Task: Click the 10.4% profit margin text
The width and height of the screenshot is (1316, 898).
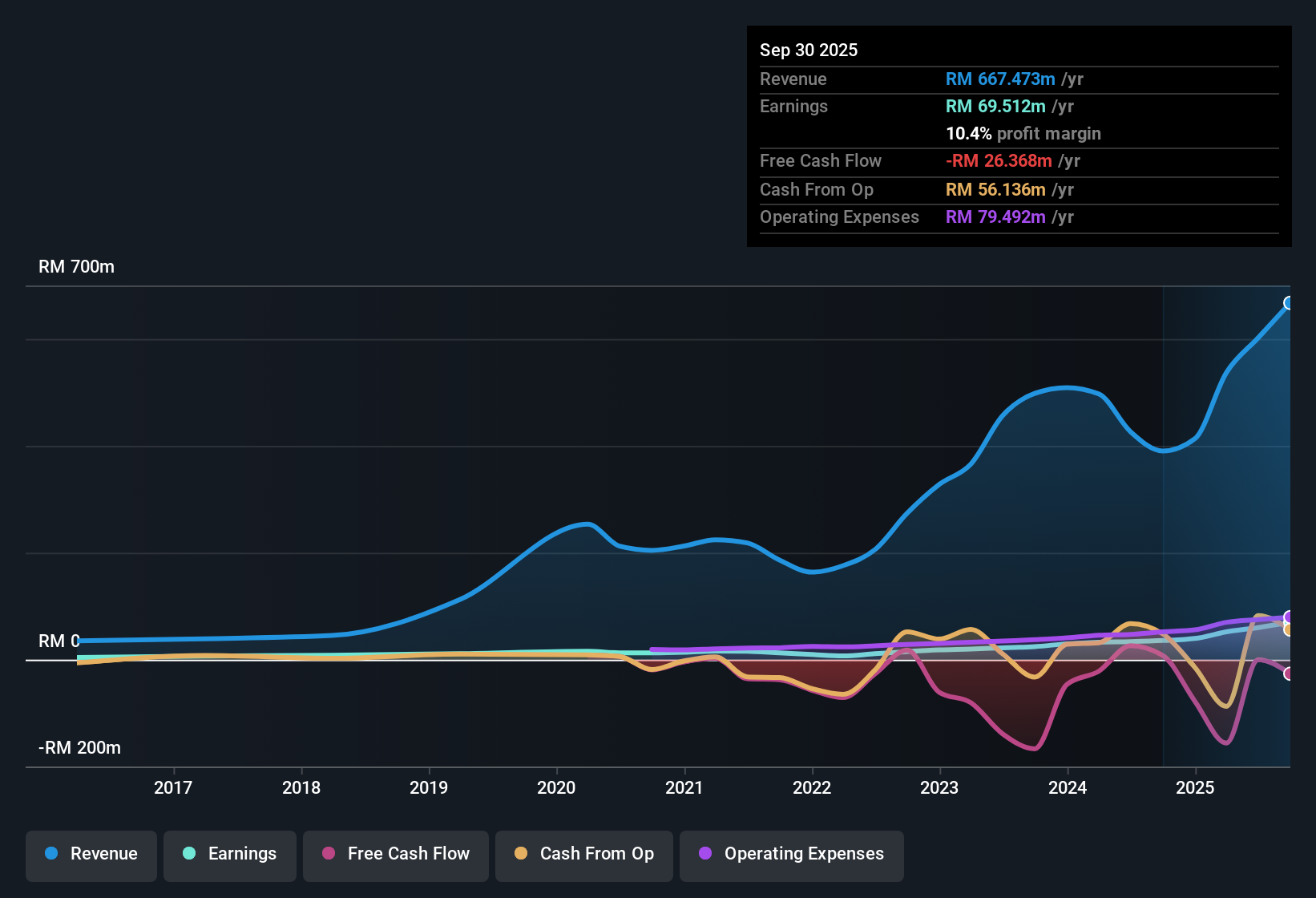Action: [1023, 133]
